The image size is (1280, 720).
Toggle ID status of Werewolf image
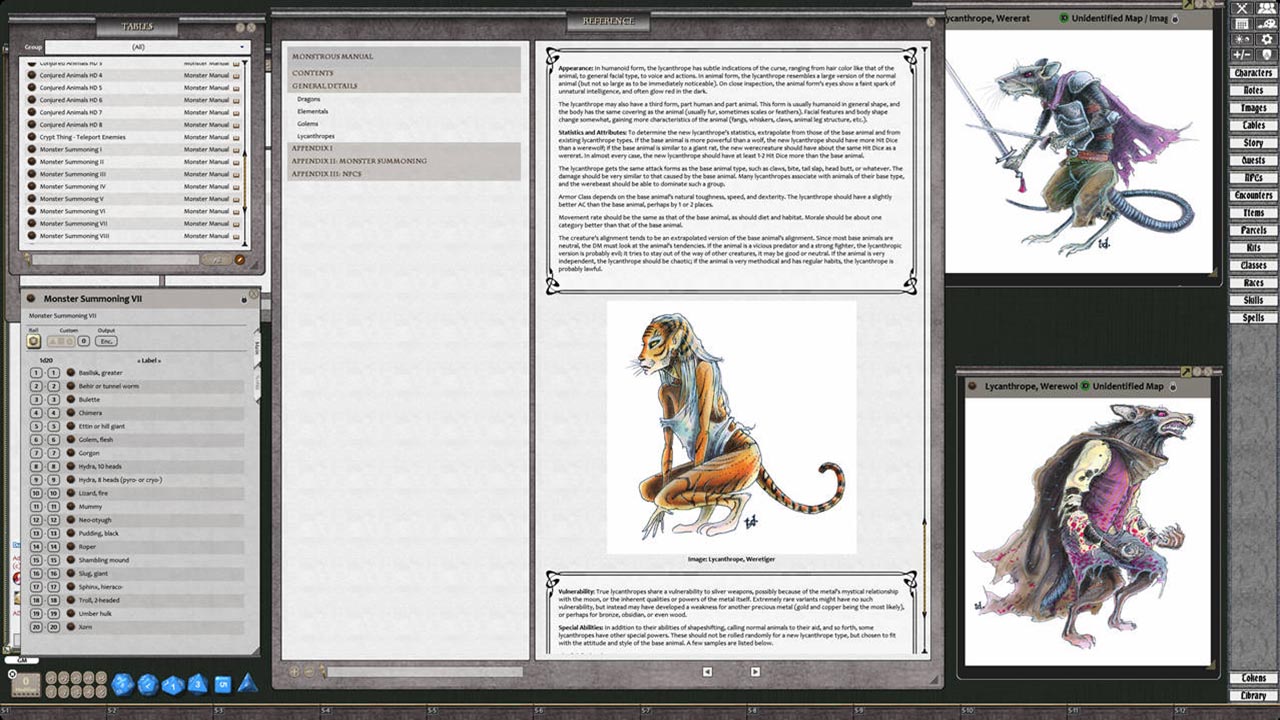(1085, 386)
